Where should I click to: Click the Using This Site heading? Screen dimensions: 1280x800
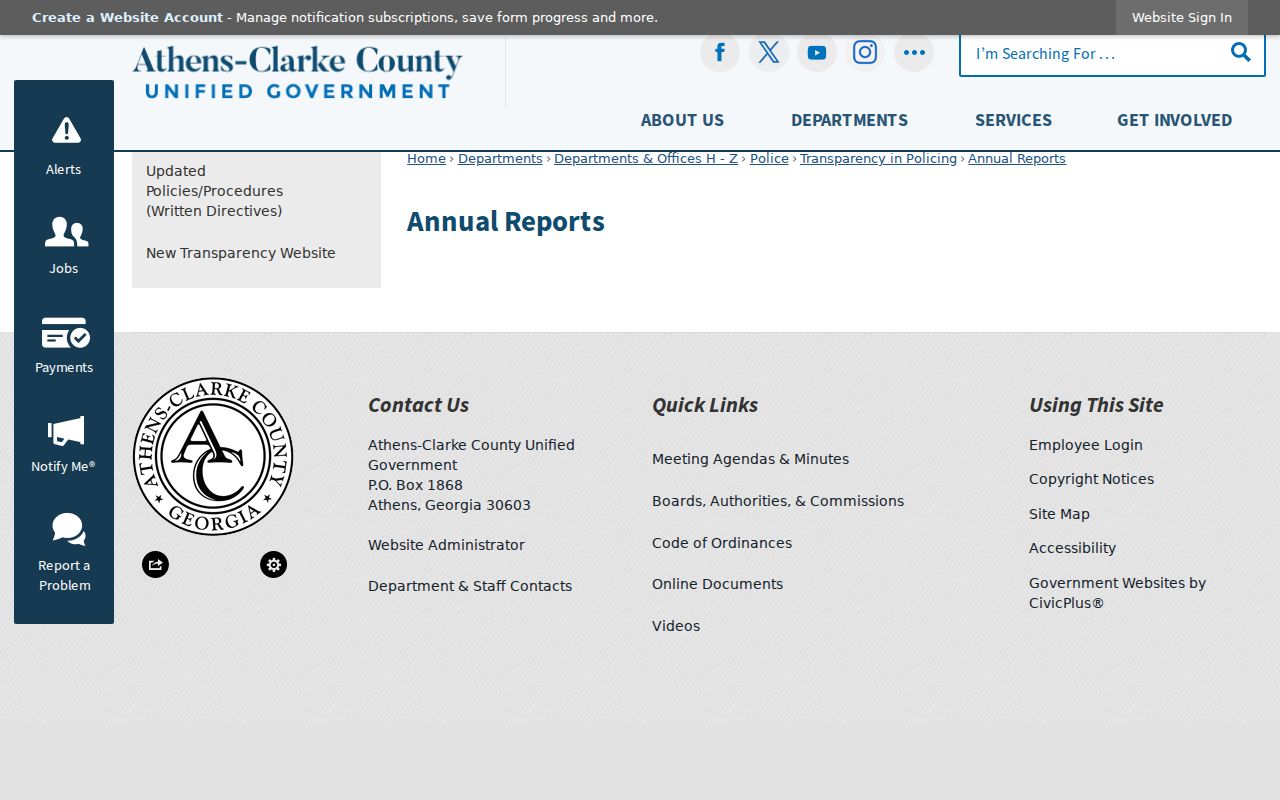tap(1096, 405)
